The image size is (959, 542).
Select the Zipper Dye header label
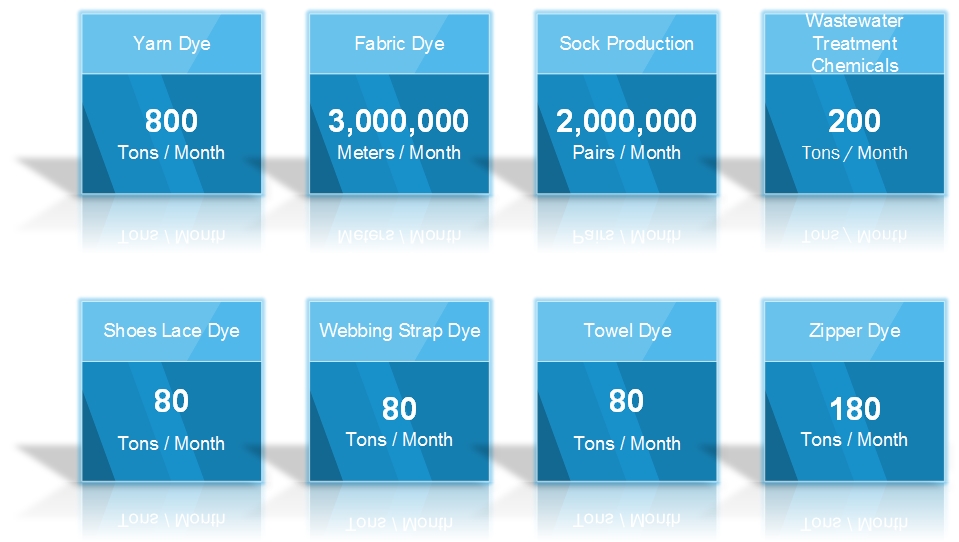pos(854,331)
